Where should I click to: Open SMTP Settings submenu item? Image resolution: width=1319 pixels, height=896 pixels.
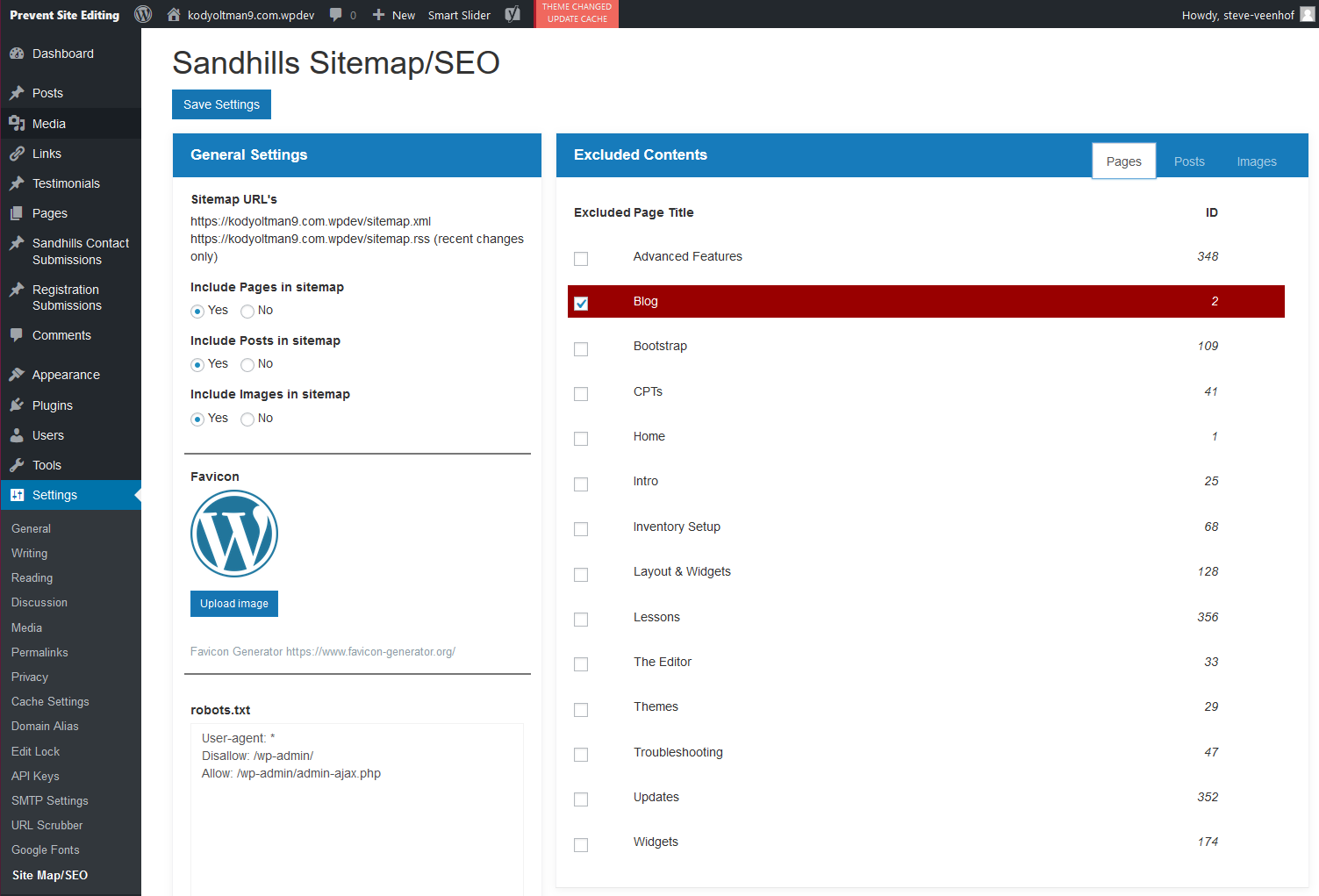[x=50, y=800]
